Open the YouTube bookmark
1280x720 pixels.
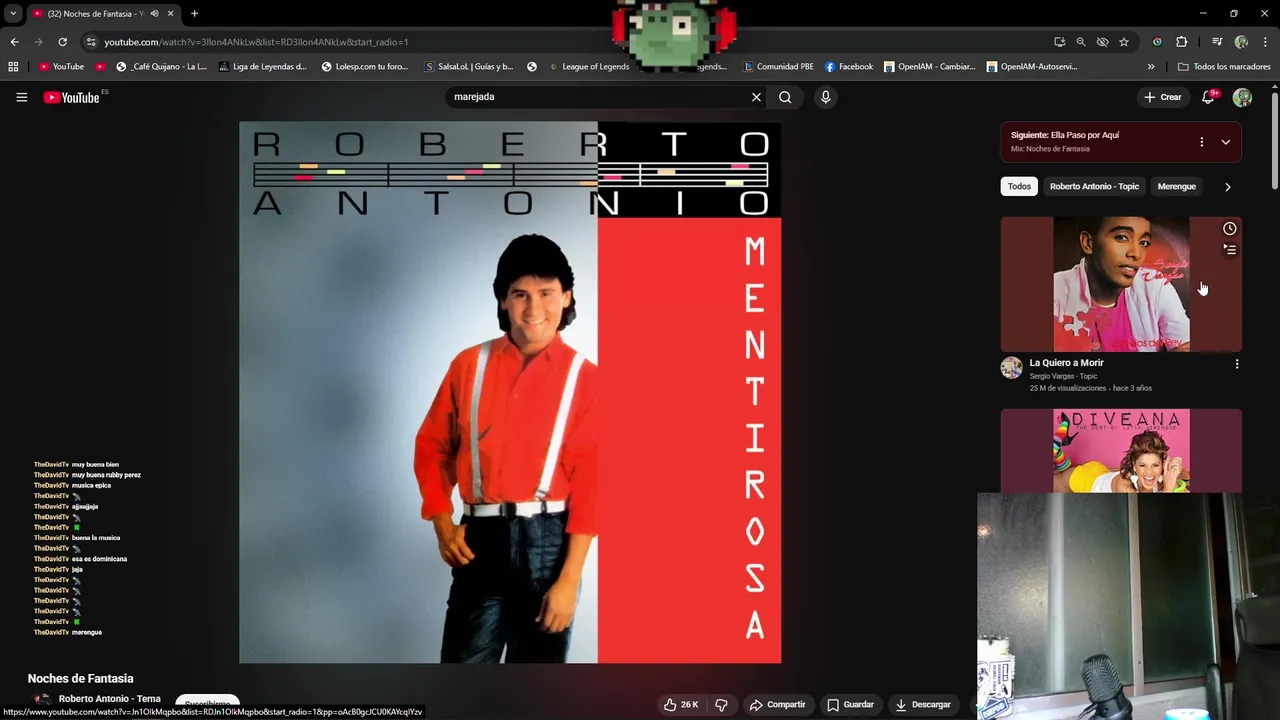pyautogui.click(x=61, y=67)
